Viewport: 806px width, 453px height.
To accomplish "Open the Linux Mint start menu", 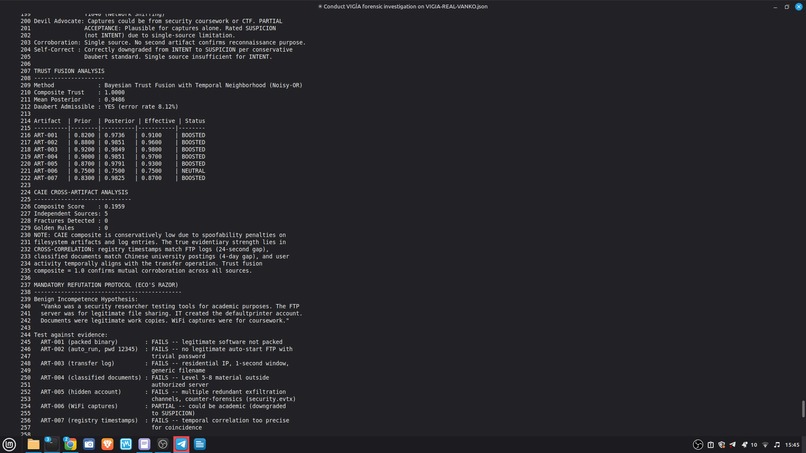I will pos(9,444).
